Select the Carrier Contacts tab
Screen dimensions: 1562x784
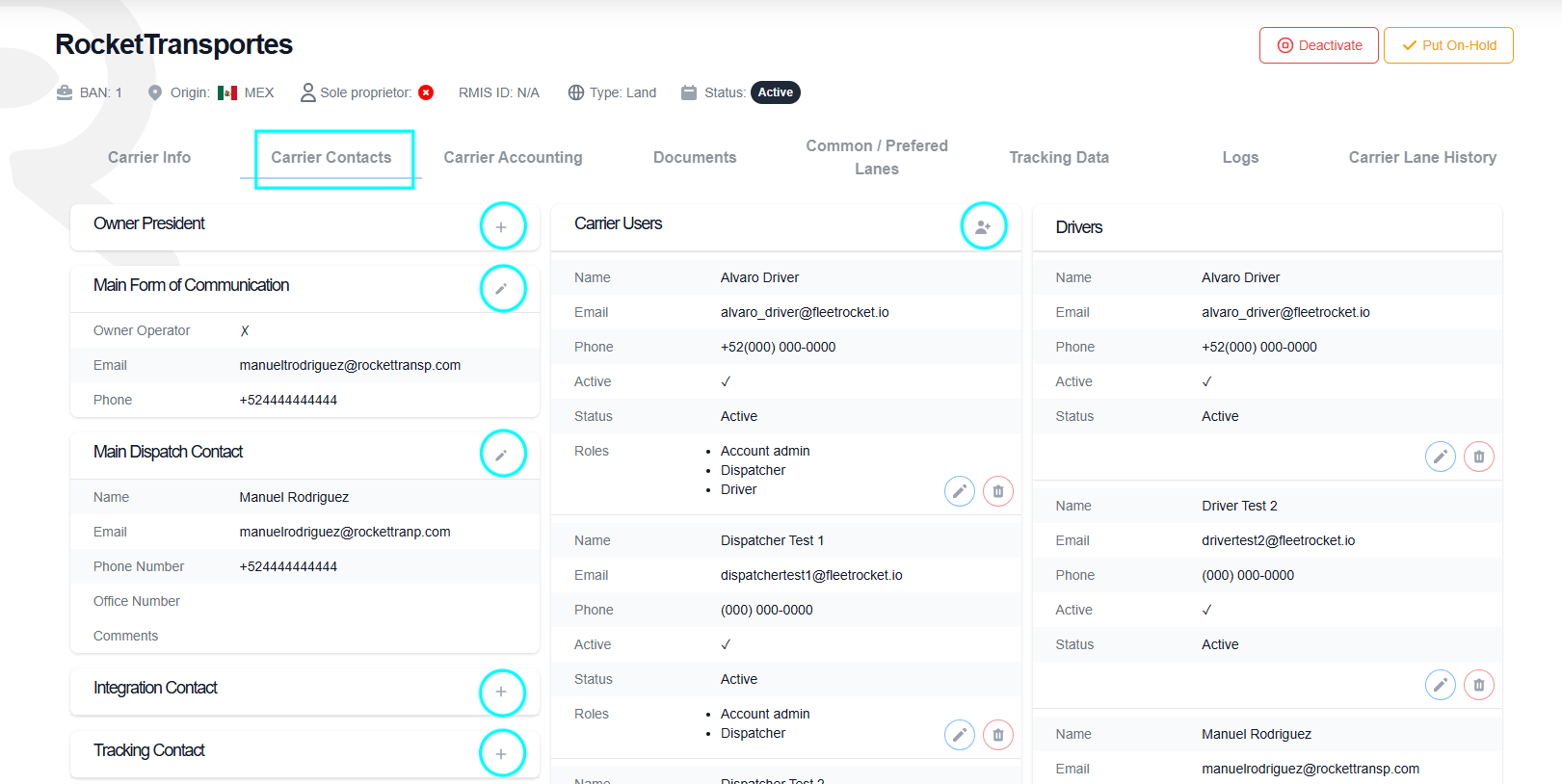pyautogui.click(x=331, y=157)
